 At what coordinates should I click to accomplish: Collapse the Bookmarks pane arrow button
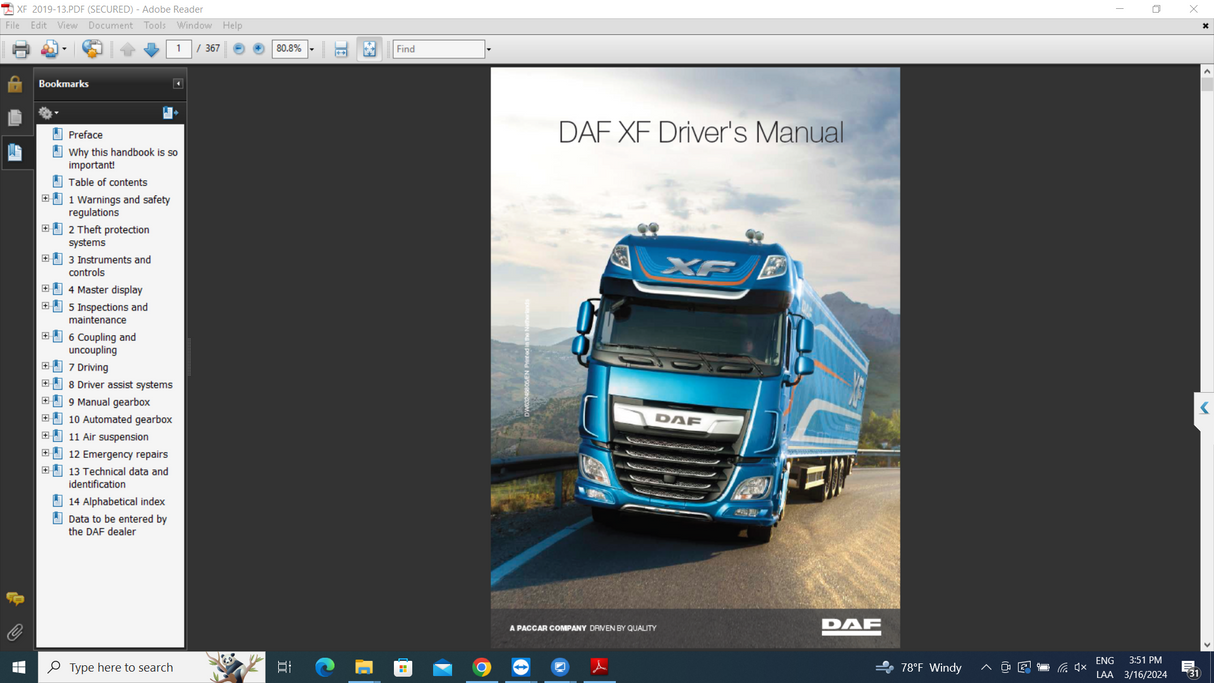(178, 84)
